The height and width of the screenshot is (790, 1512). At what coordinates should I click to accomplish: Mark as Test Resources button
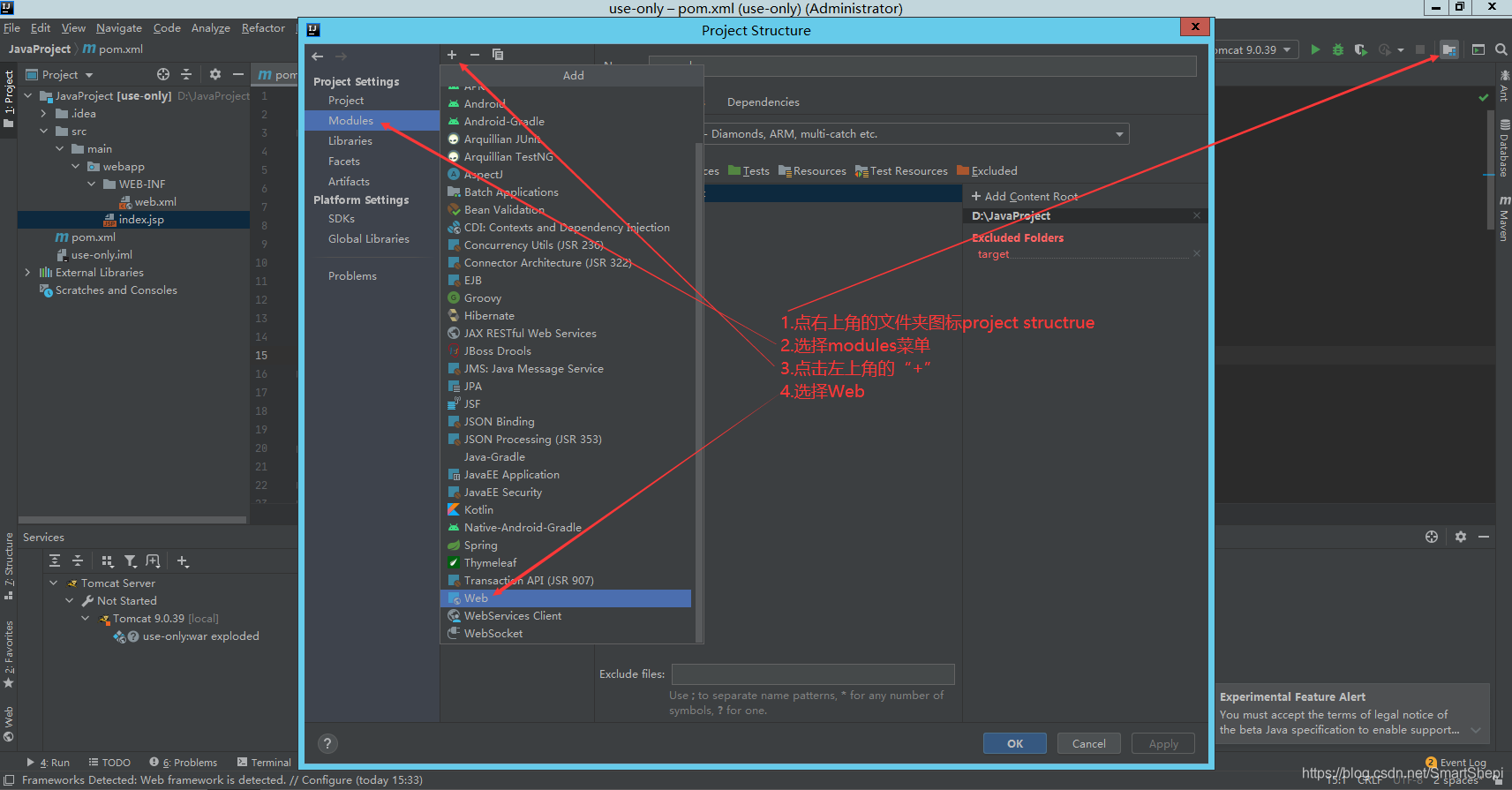click(901, 171)
